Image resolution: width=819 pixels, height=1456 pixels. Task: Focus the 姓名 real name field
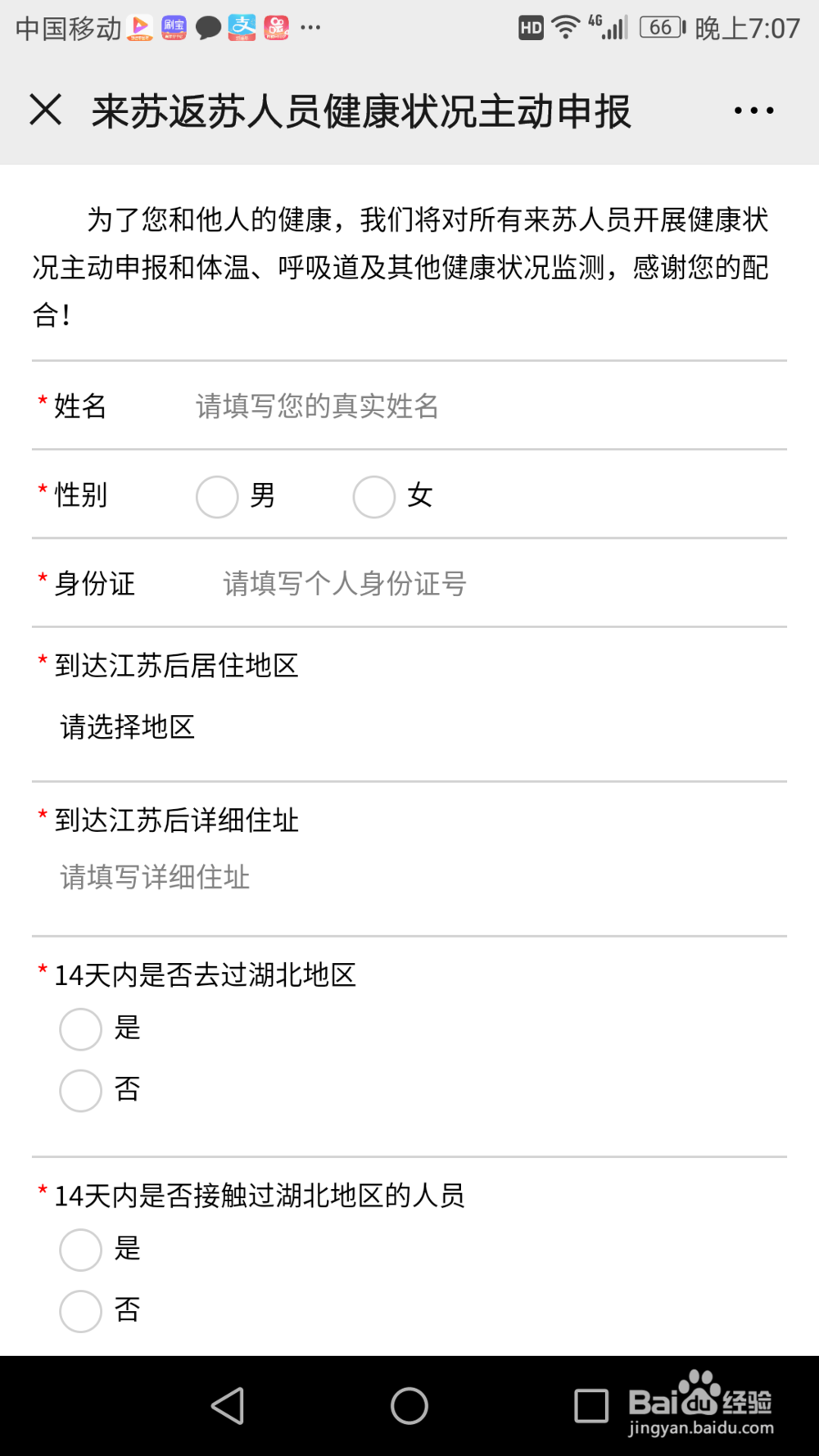point(487,406)
